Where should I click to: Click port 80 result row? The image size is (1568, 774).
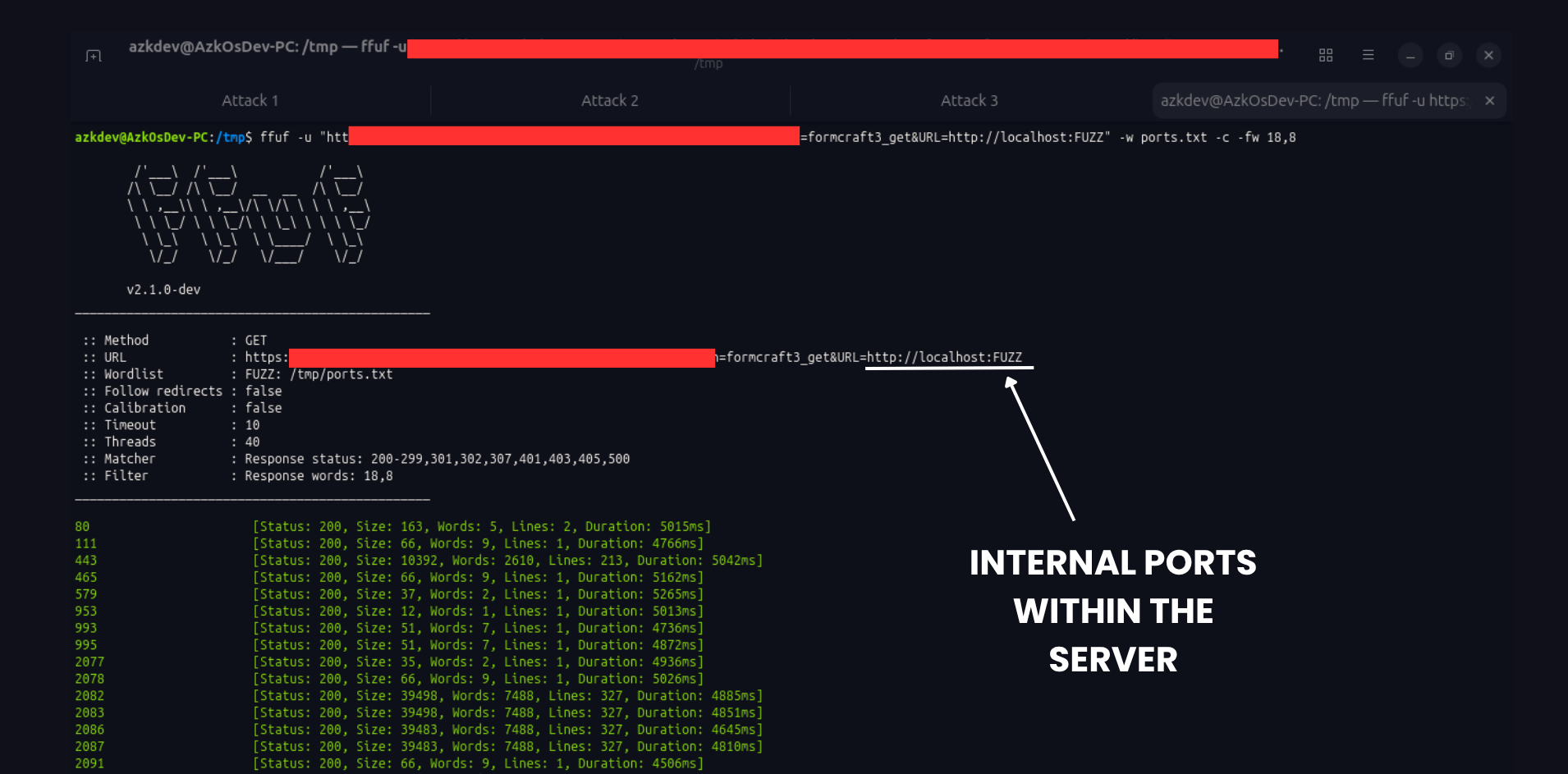pos(392,527)
